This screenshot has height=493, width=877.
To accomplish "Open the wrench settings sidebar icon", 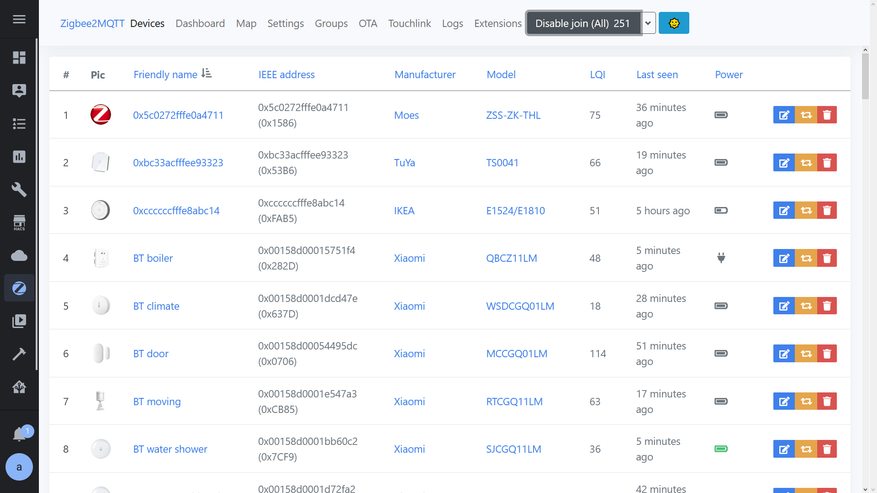I will pos(19,190).
